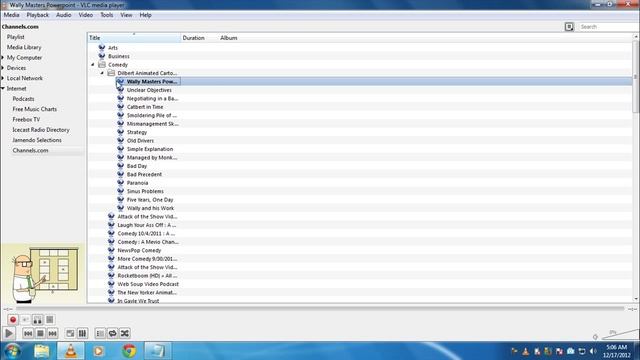Open the Media menu

[11, 15]
